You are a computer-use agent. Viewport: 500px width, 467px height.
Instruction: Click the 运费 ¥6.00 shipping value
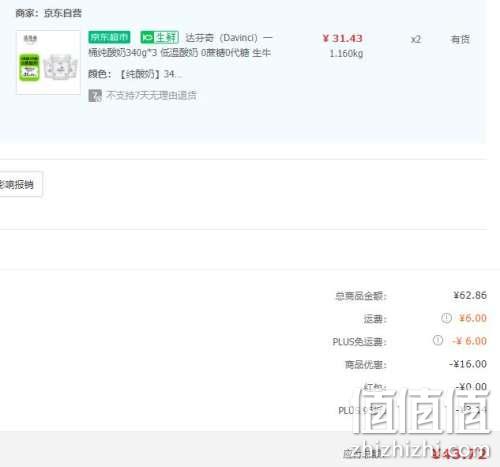(473, 318)
